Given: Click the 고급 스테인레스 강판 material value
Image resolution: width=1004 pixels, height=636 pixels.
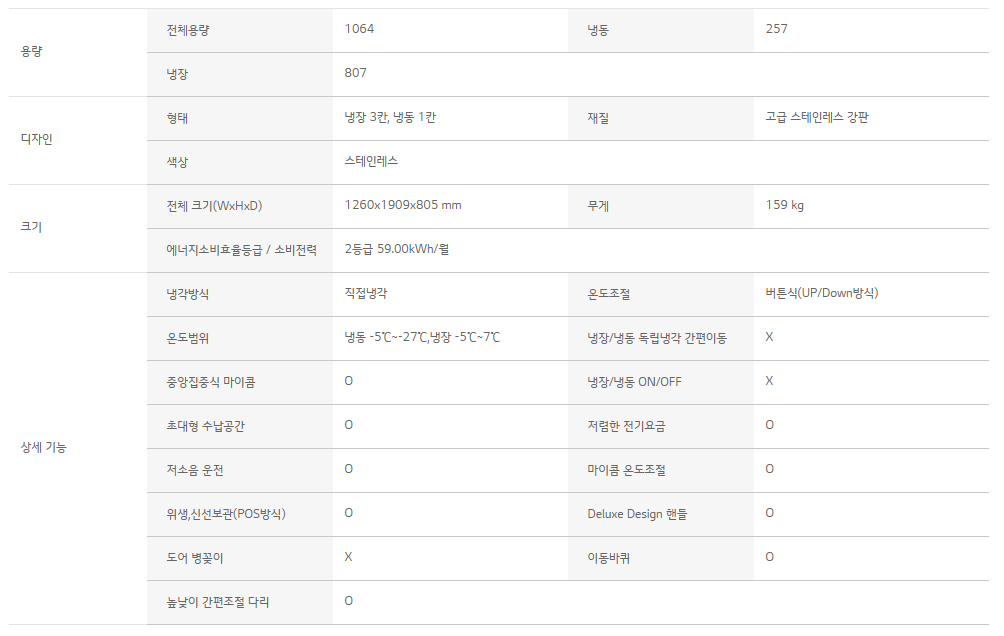Looking at the screenshot, I should coord(816,117).
